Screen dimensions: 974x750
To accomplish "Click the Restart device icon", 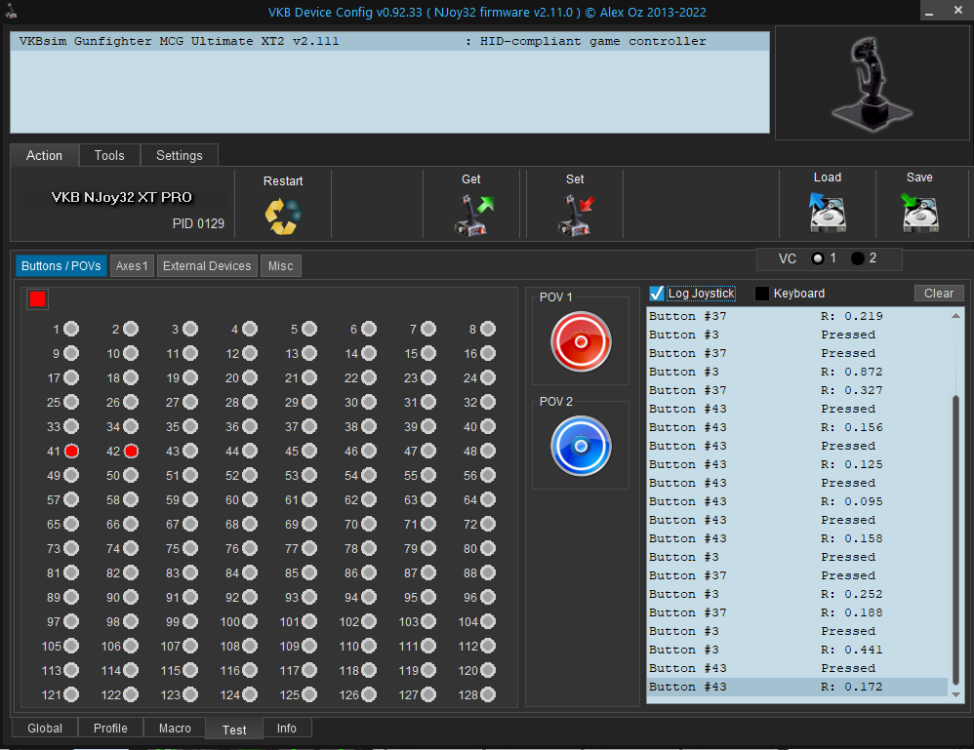I will pyautogui.click(x=283, y=216).
